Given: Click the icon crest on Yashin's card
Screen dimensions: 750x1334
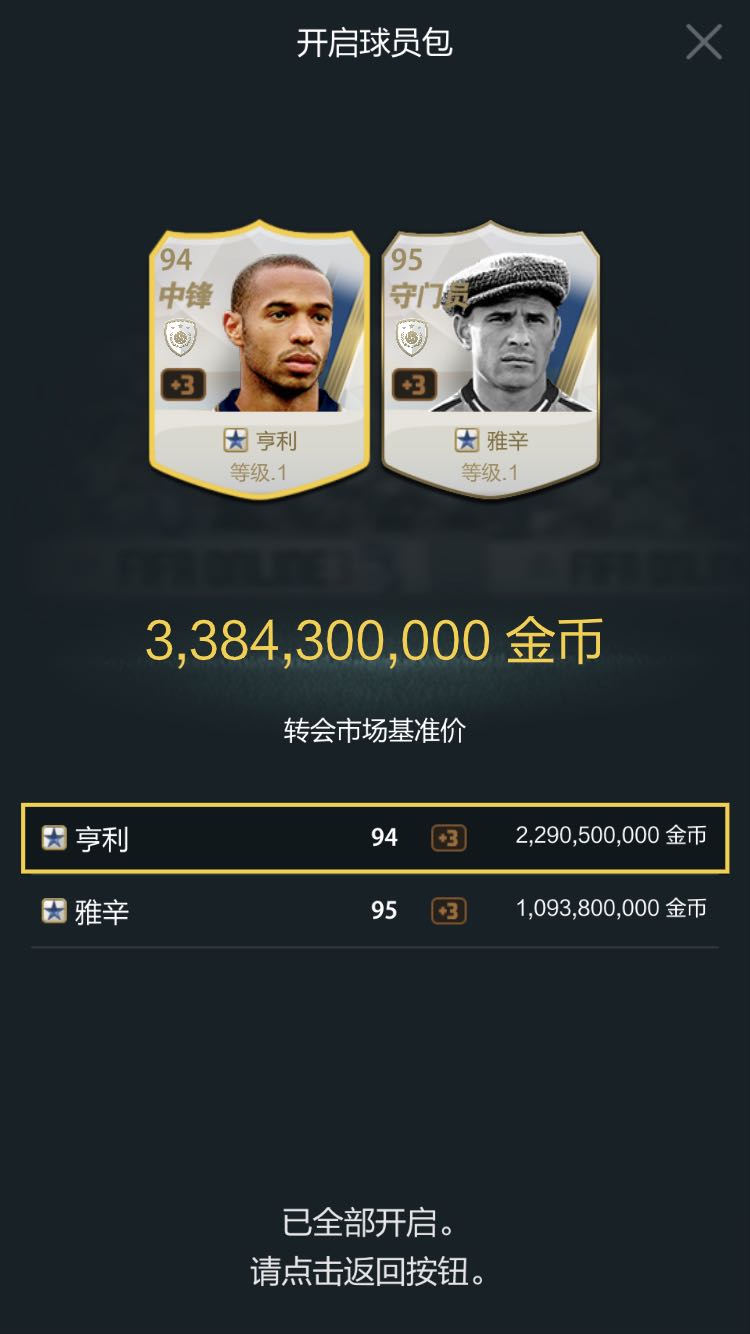Looking at the screenshot, I should click(x=411, y=339).
